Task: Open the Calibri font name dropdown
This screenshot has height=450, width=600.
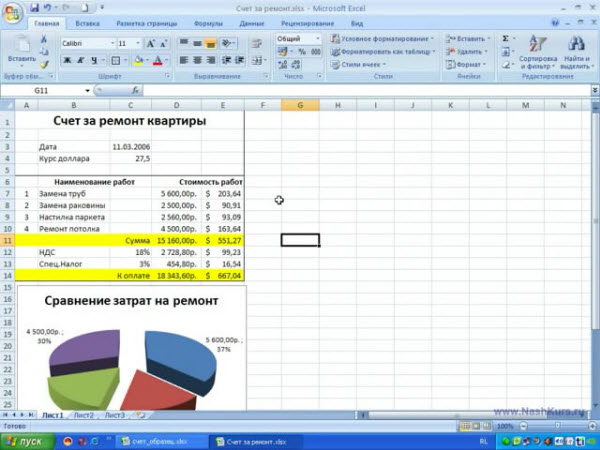Action: (112, 44)
